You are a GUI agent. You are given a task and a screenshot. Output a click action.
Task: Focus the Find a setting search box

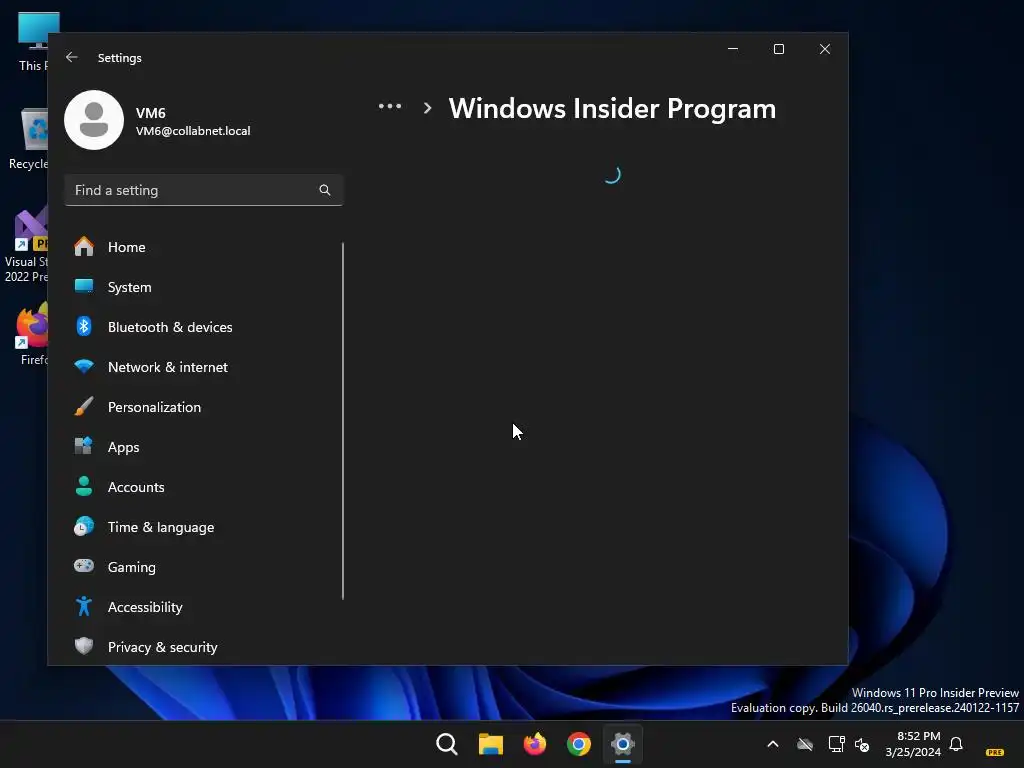pos(204,190)
